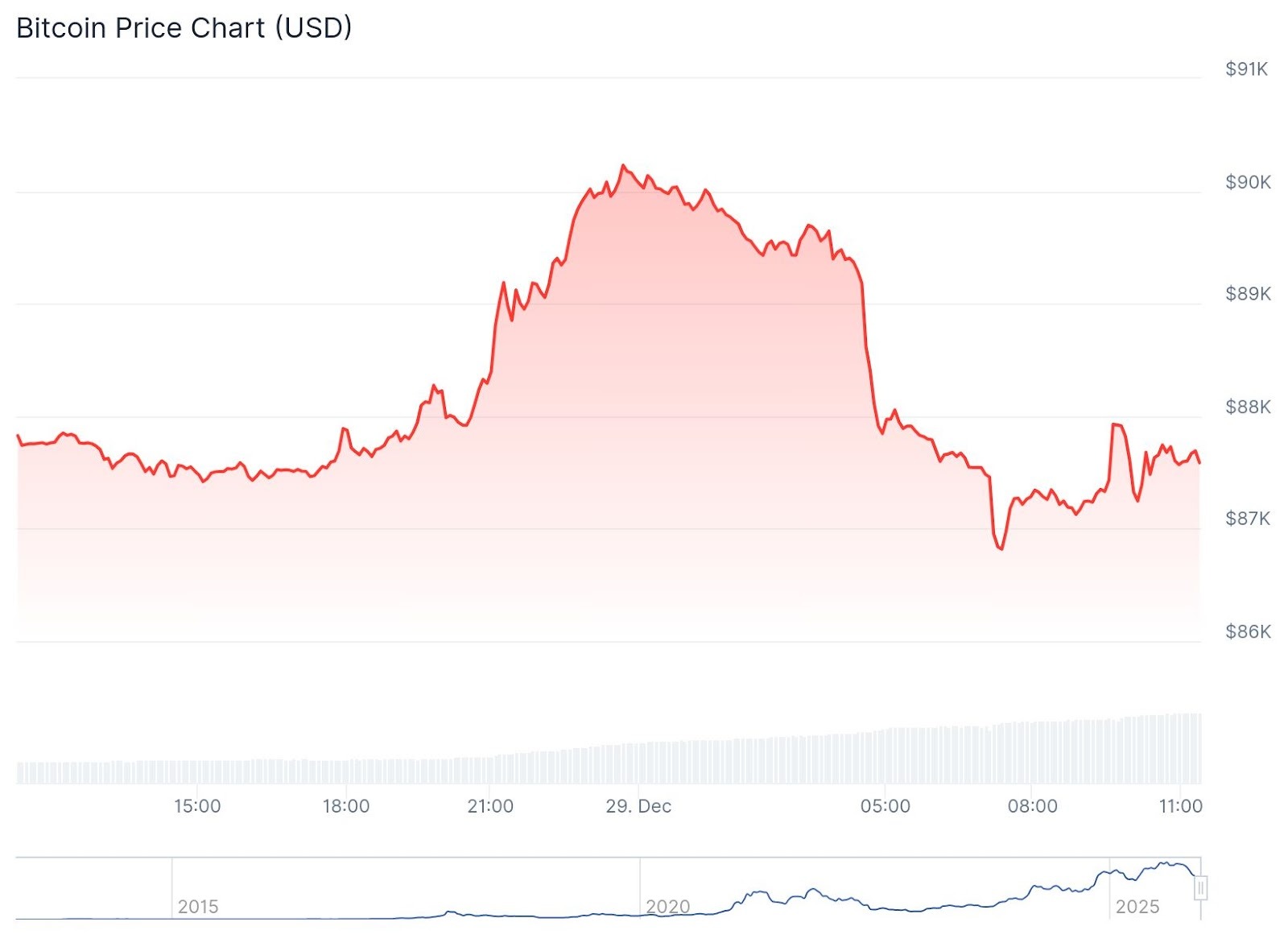This screenshot has width=1288, height=943.
Task: Click the 18:00 time axis label
Action: pyautogui.click(x=346, y=806)
